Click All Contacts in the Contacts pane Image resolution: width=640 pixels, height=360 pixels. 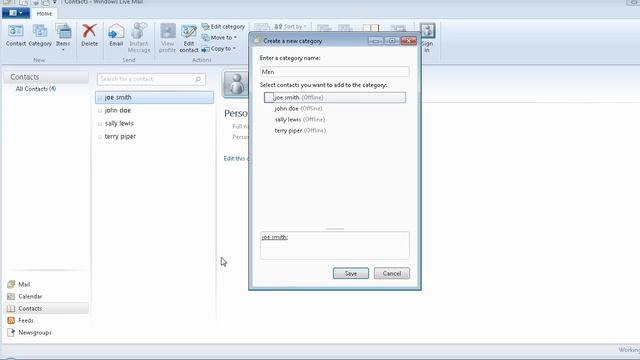(x=36, y=89)
